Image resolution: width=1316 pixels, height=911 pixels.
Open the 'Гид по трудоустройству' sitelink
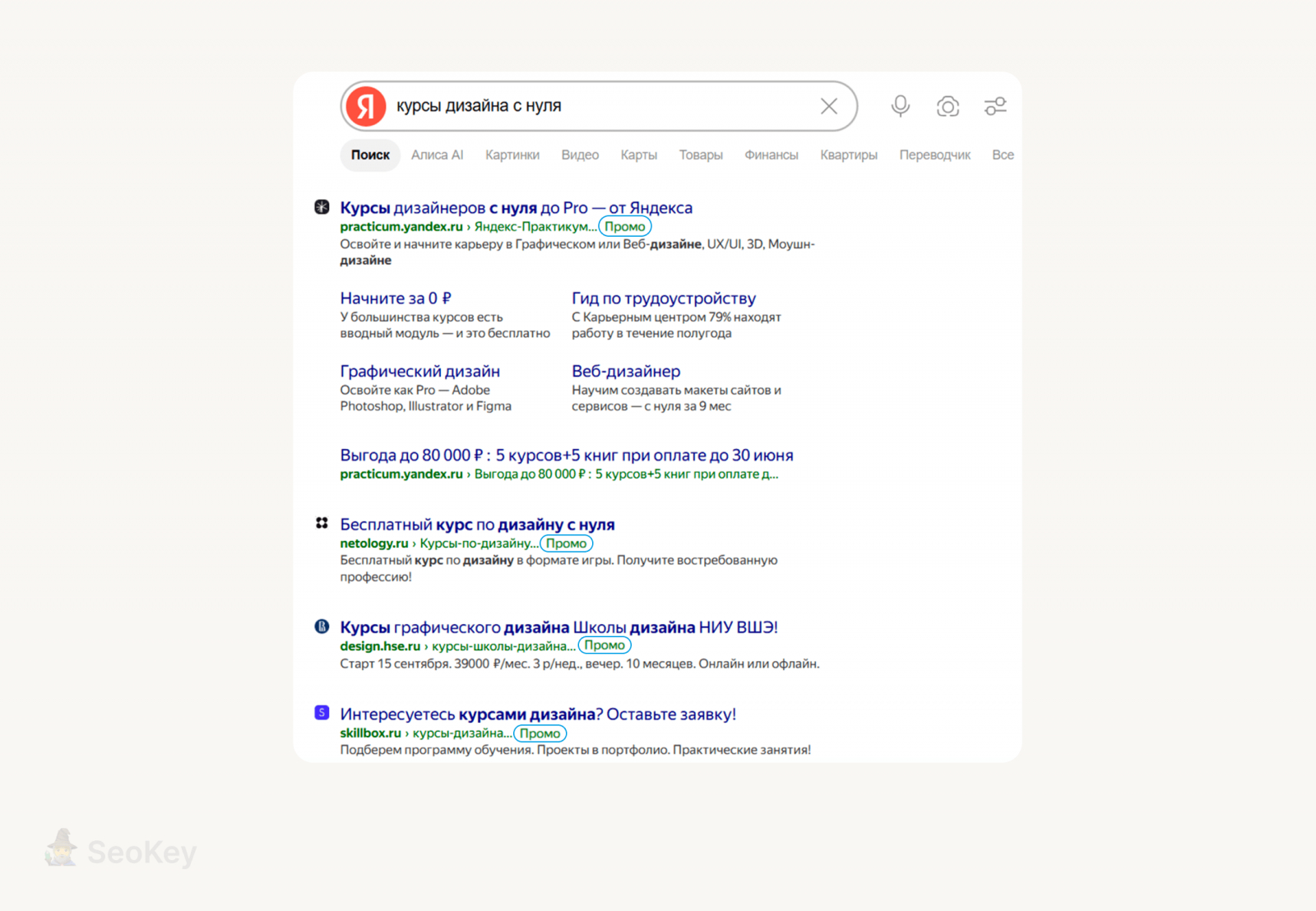click(664, 298)
